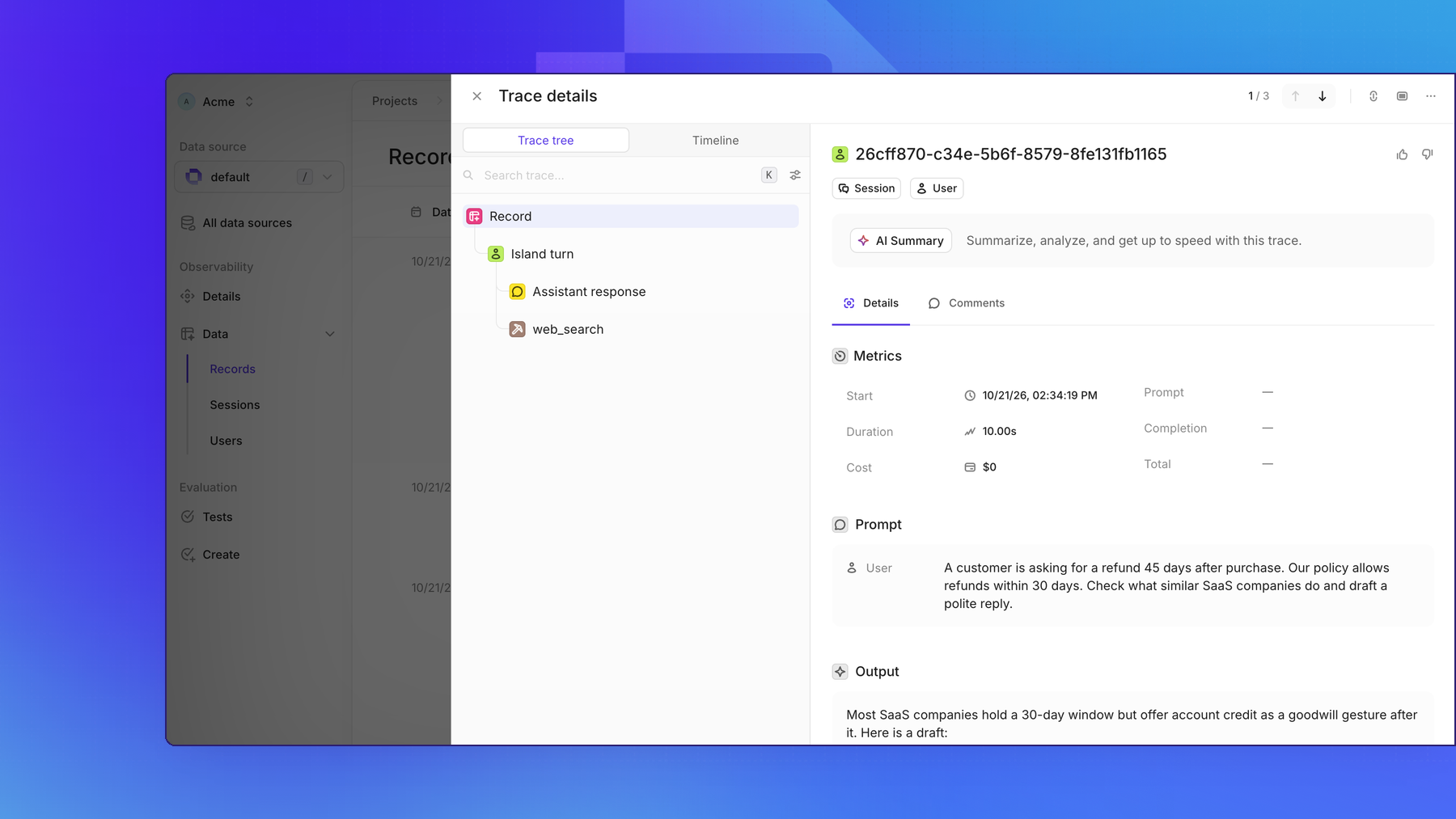Give the trace a thumbs down
The image size is (1456, 819).
[1428, 154]
